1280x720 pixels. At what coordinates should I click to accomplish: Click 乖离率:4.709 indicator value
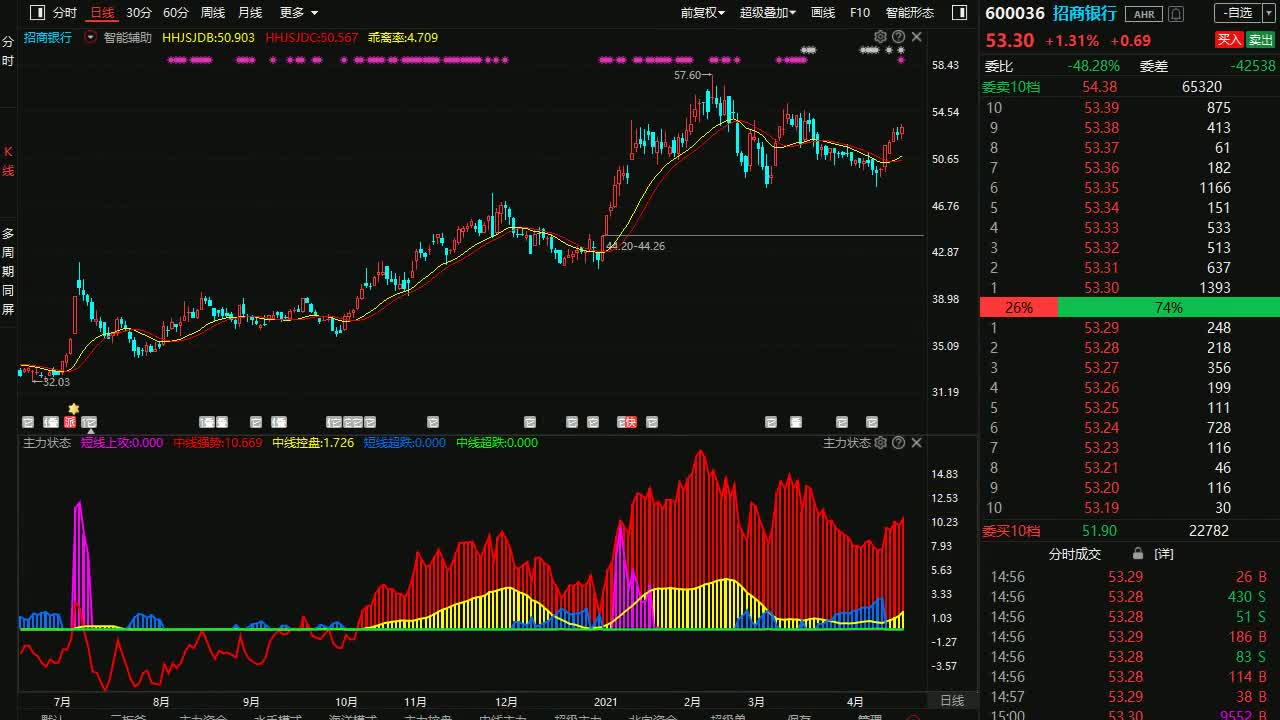tap(403, 37)
